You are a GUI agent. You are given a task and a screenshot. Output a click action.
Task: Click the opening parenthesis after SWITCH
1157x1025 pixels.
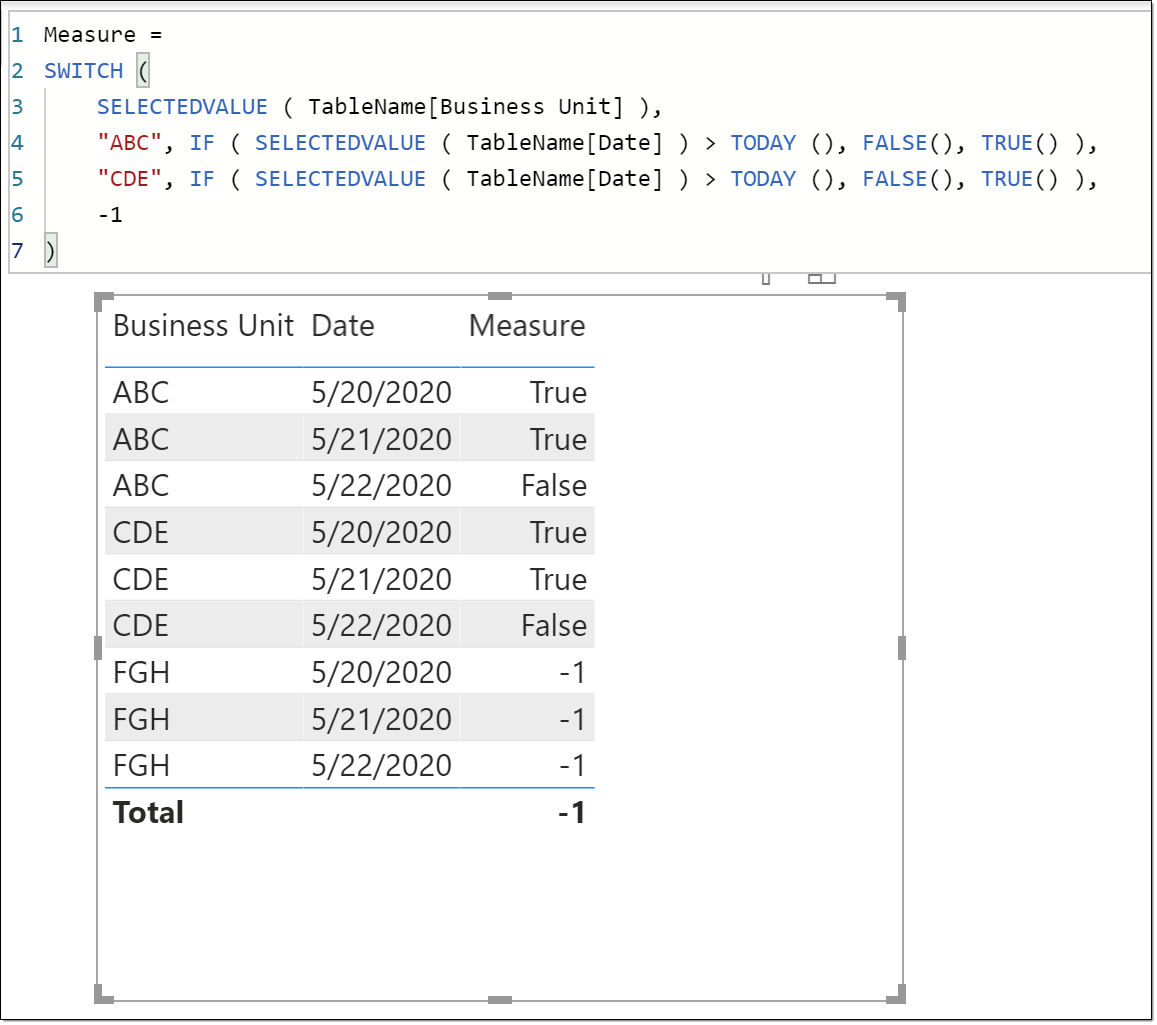point(143,71)
